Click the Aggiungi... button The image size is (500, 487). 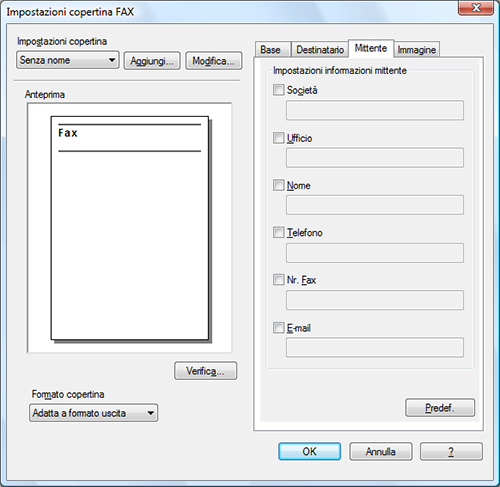pos(152,61)
